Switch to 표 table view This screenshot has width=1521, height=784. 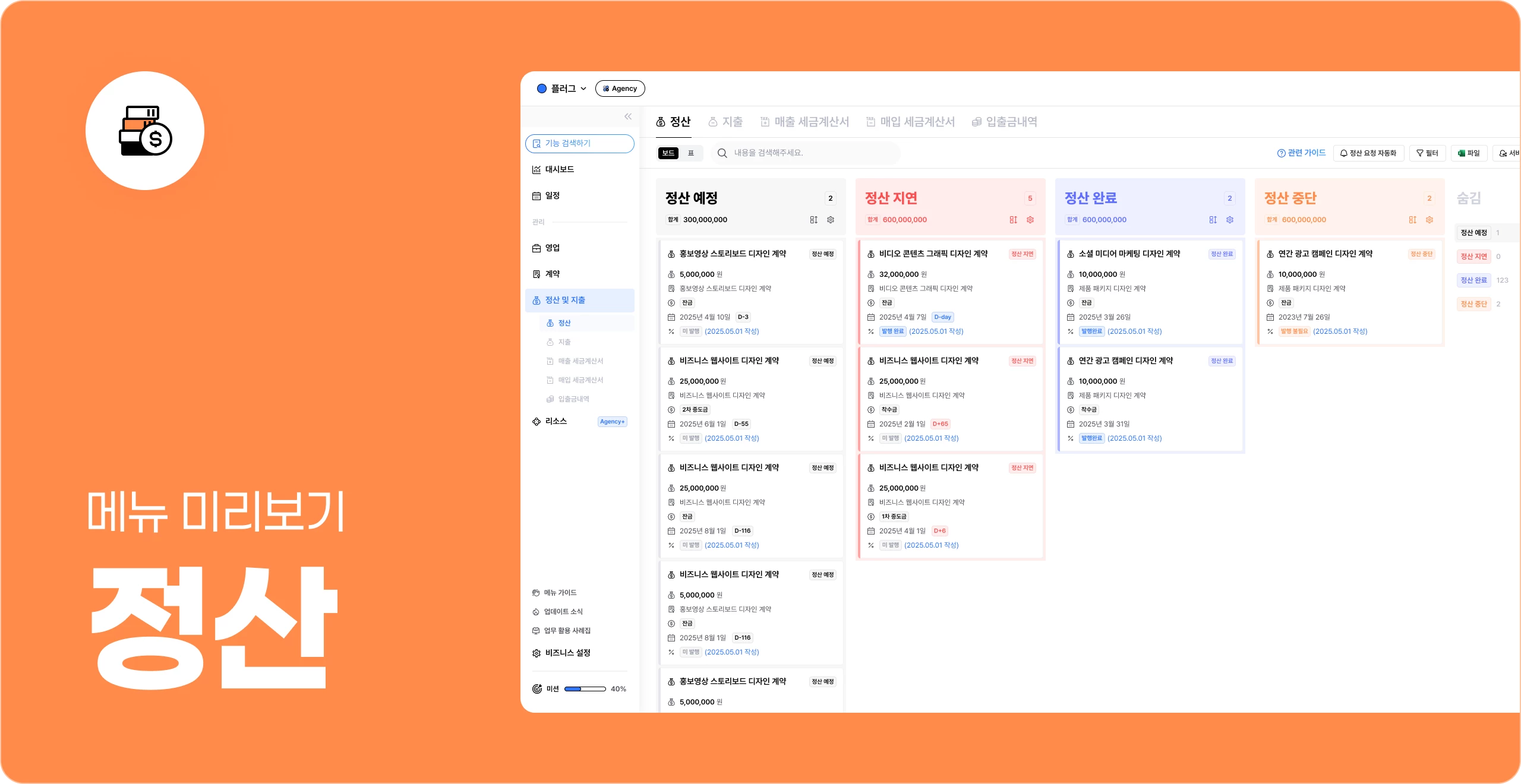691,153
